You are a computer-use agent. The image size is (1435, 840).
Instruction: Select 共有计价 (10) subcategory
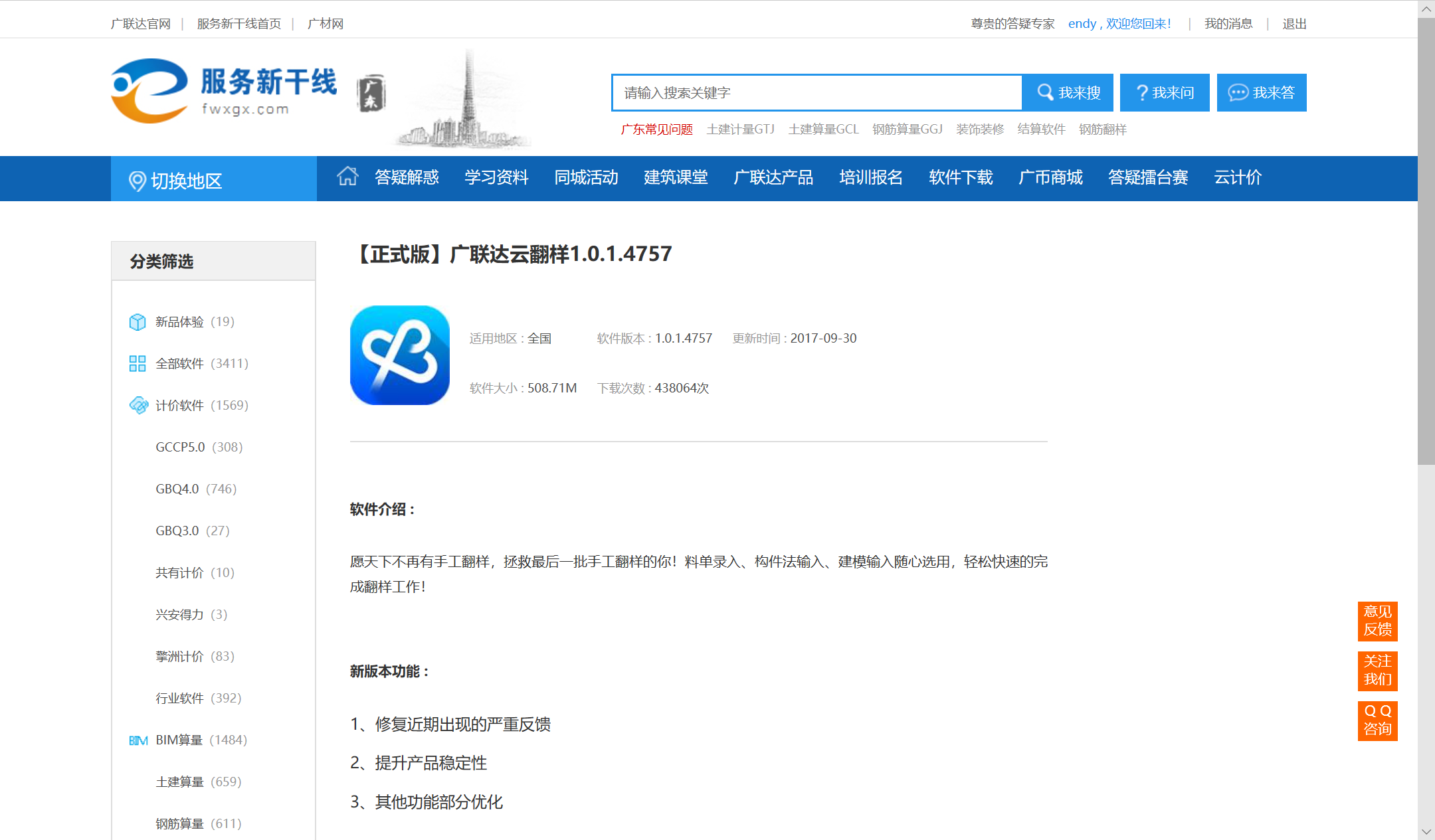click(x=195, y=573)
